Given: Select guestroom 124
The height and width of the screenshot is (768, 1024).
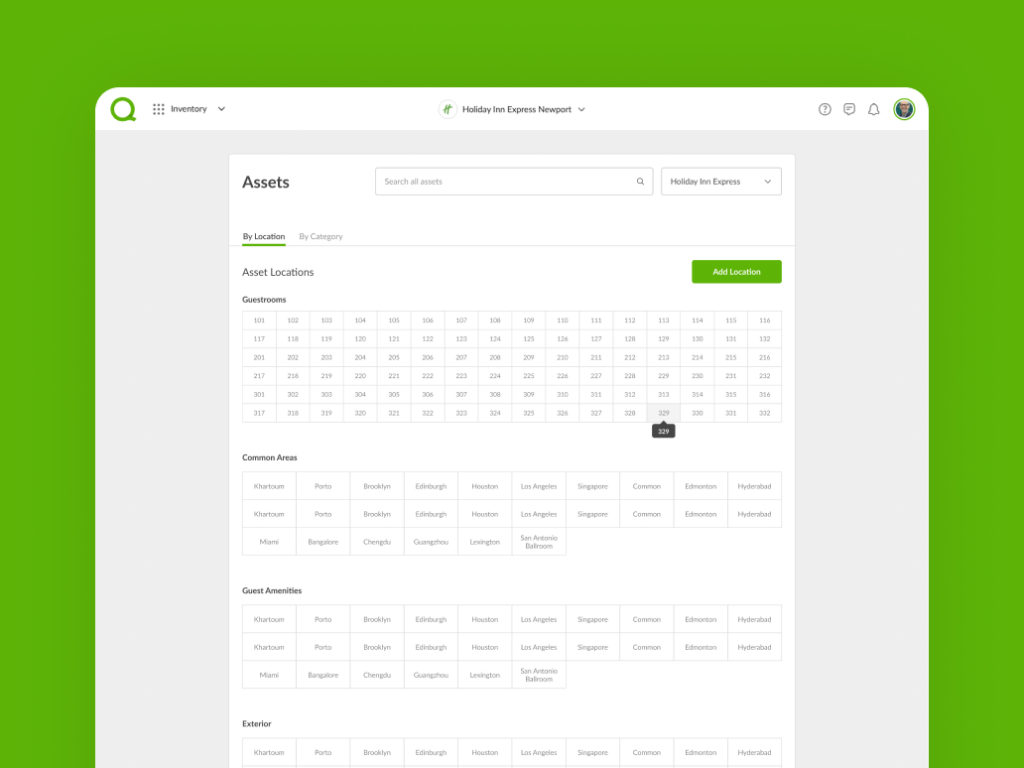Looking at the screenshot, I should [495, 339].
